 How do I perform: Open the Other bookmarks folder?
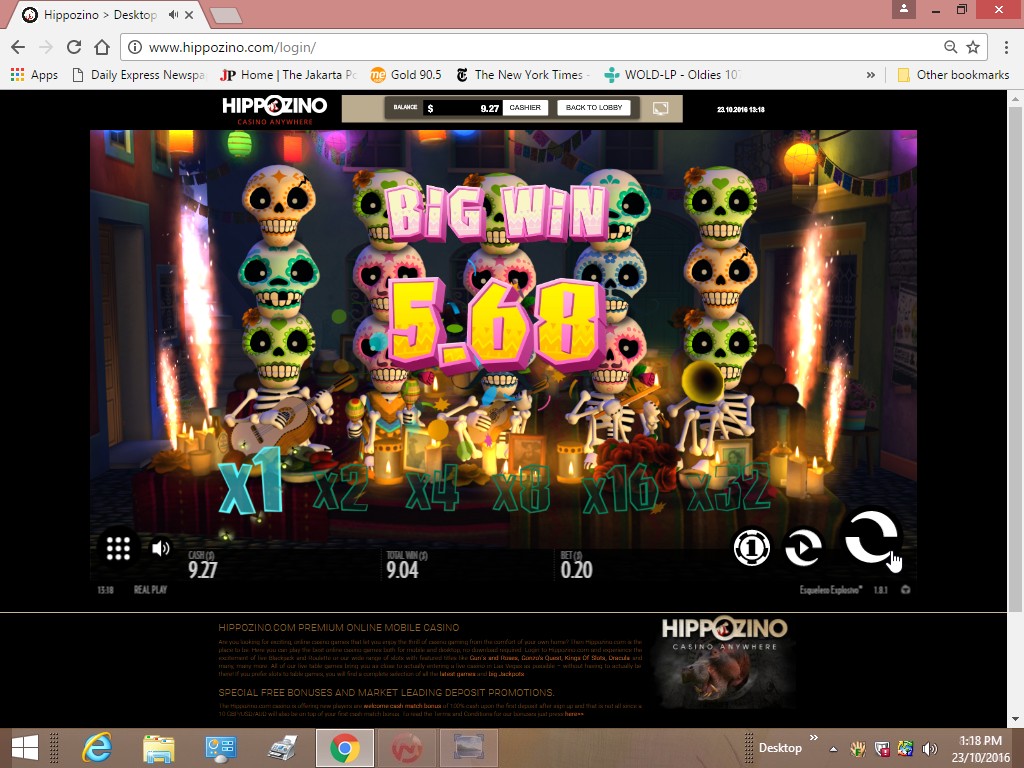(953, 75)
